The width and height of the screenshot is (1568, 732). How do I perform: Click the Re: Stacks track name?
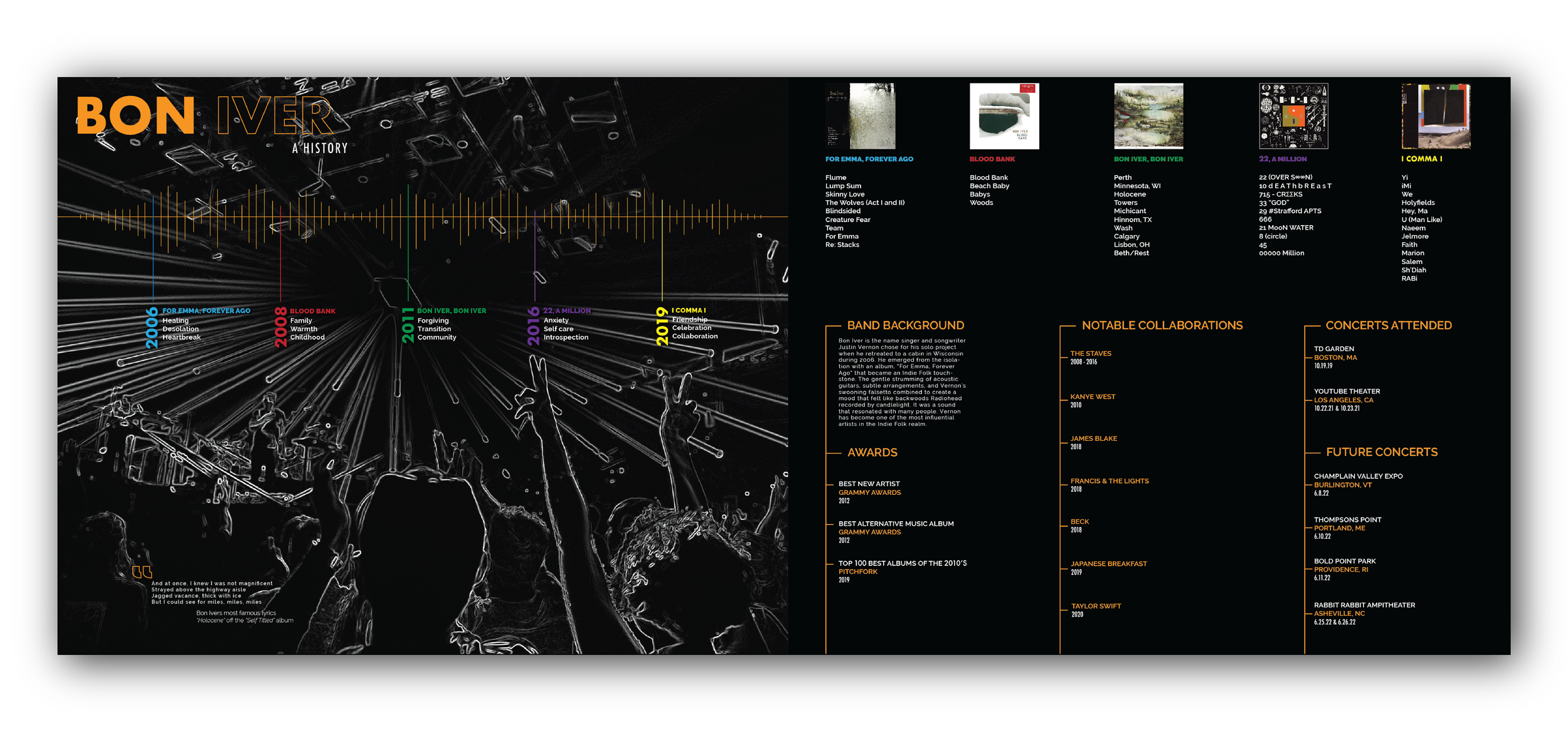[842, 245]
